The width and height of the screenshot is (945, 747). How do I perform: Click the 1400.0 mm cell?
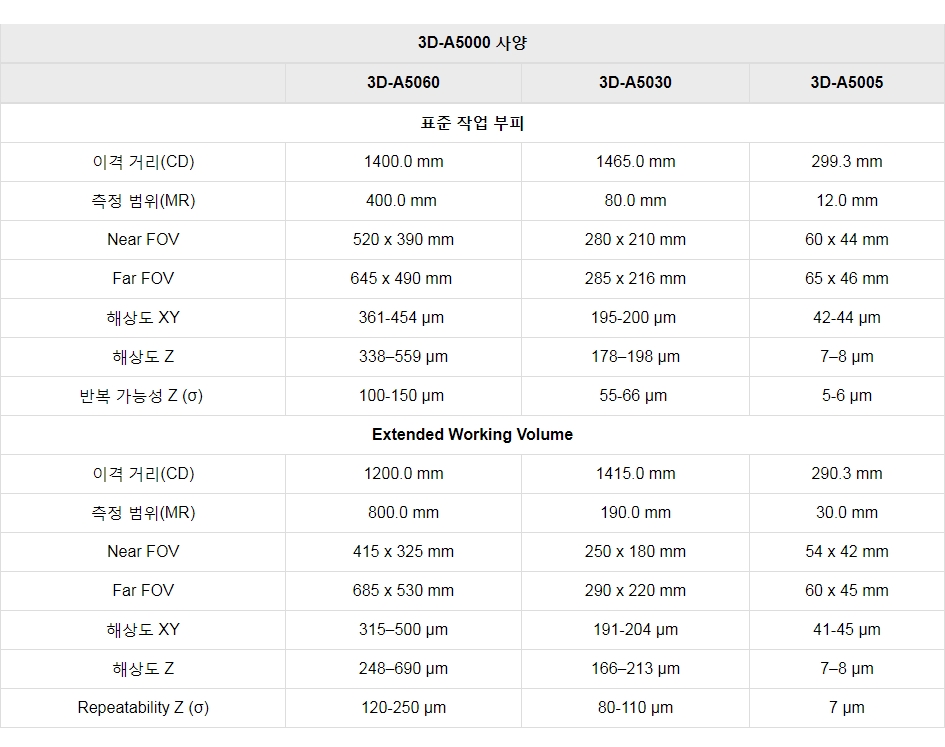[403, 162]
